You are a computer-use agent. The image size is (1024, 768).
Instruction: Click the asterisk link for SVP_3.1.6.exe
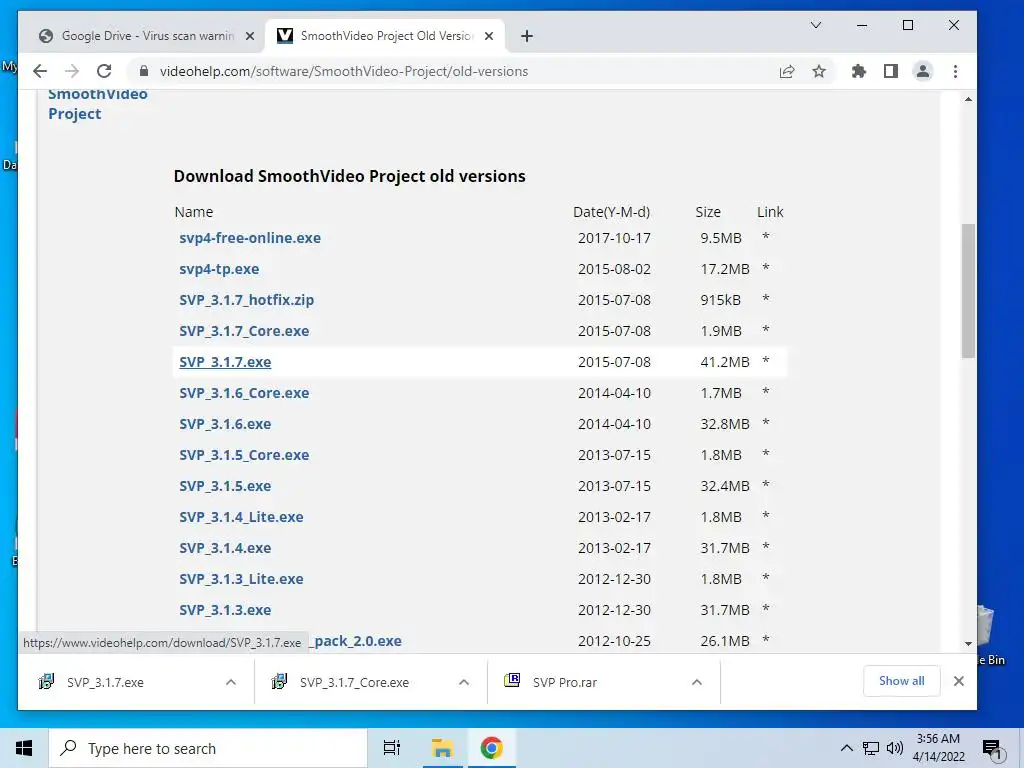[x=766, y=423]
